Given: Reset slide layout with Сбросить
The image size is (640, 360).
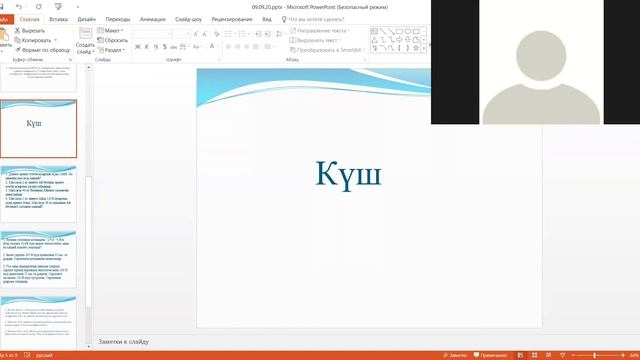Looking at the screenshot, I should [x=112, y=40].
